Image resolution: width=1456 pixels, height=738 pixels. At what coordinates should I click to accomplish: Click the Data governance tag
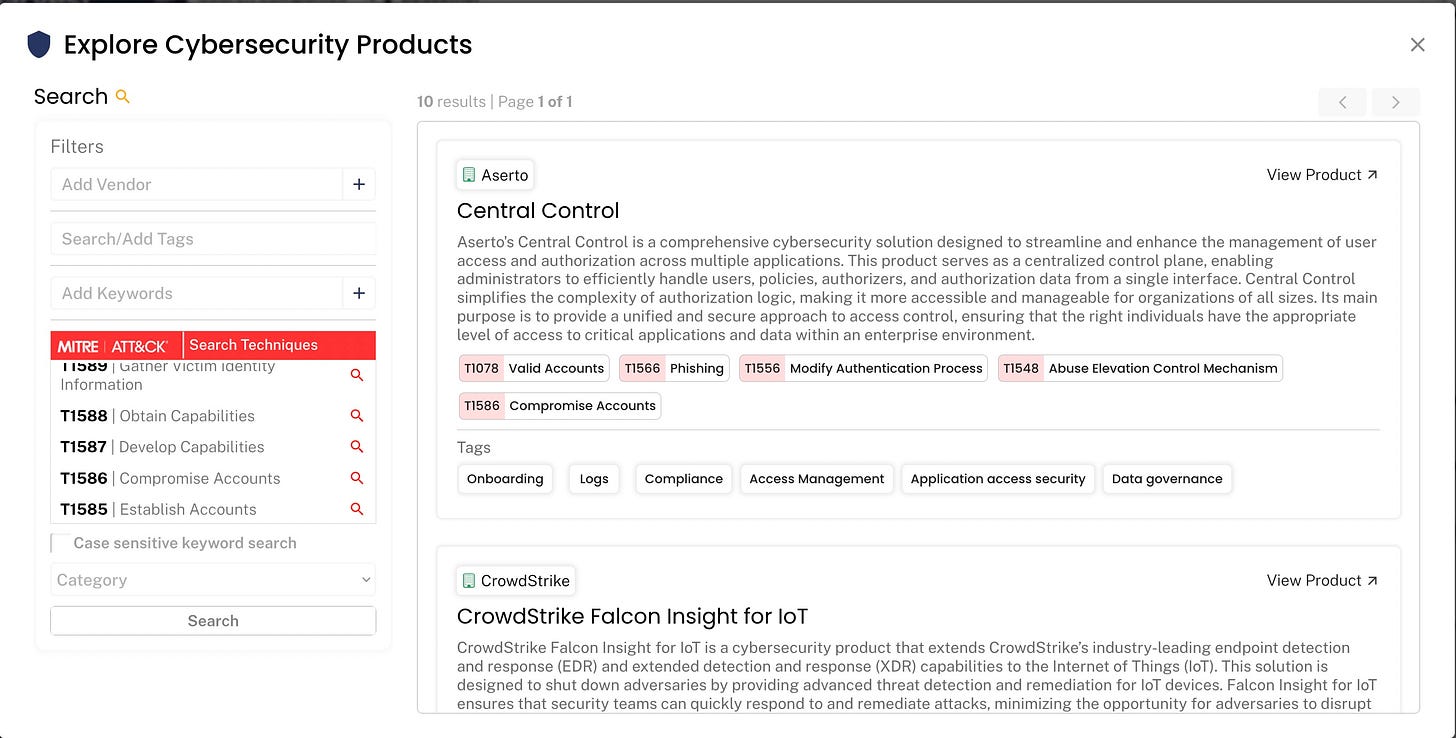point(1167,479)
